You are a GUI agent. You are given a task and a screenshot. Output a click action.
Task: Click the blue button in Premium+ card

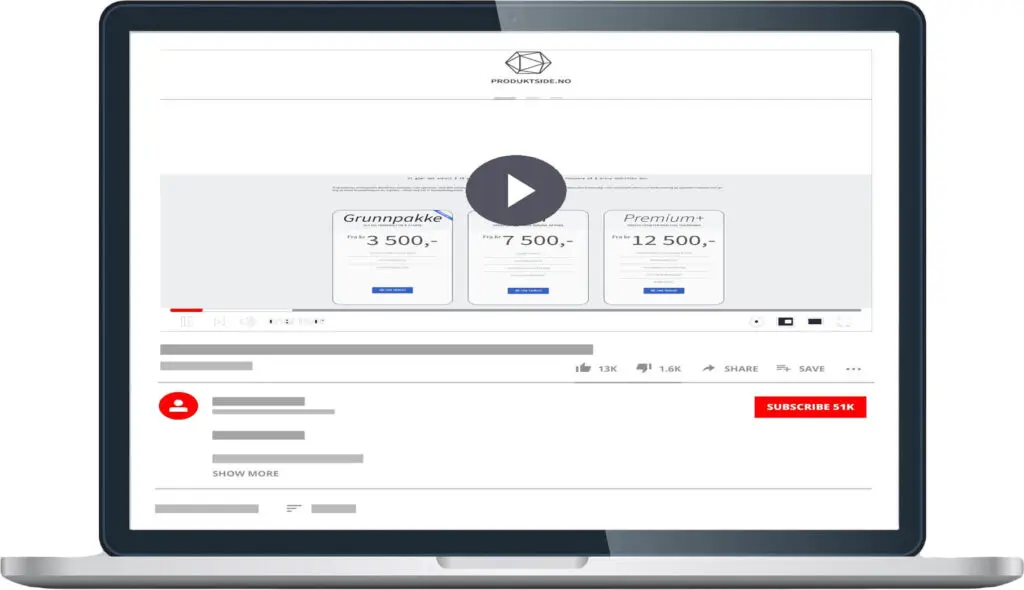[664, 291]
